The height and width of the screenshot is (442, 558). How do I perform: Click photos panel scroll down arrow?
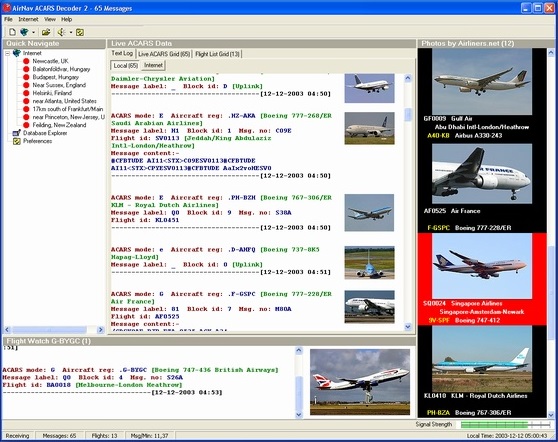point(551,415)
